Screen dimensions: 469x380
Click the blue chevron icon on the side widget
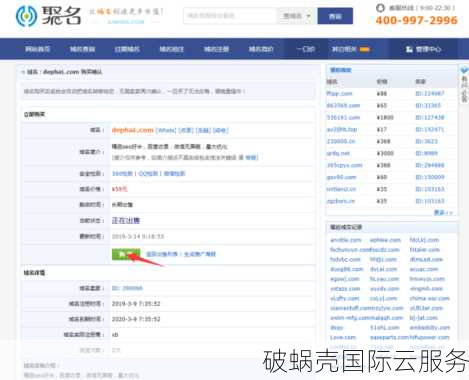click(464, 70)
